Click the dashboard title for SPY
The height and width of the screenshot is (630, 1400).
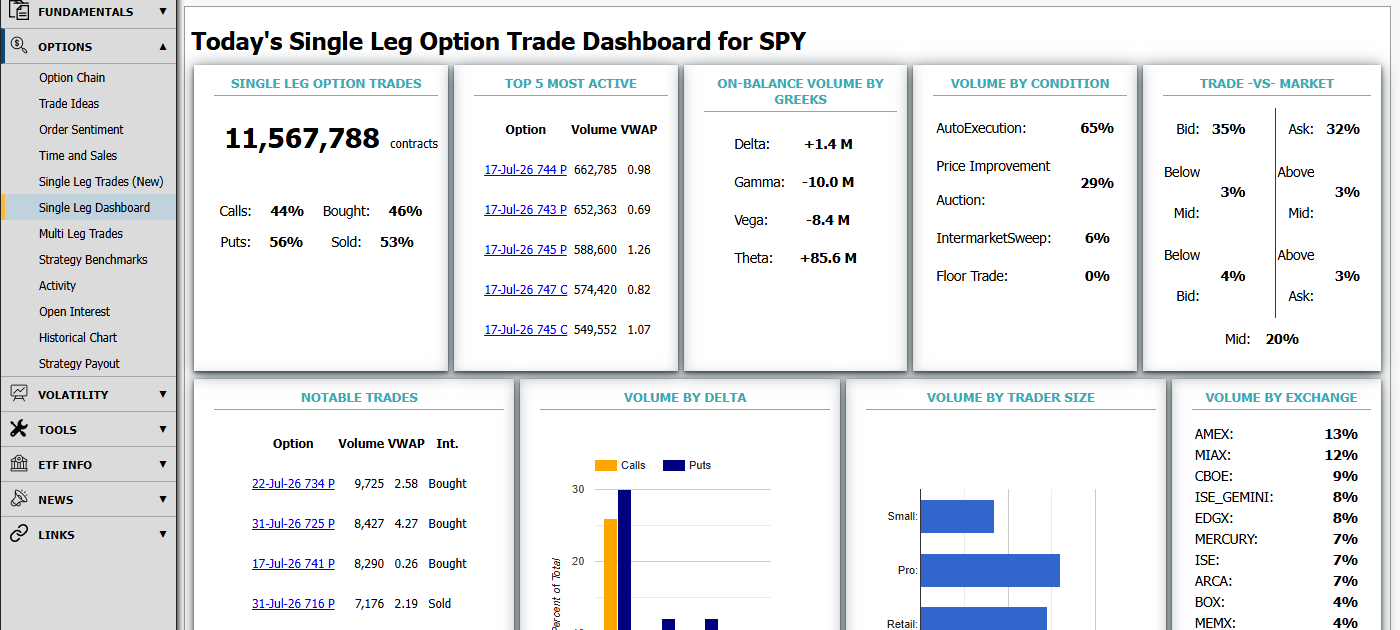[x=499, y=41]
